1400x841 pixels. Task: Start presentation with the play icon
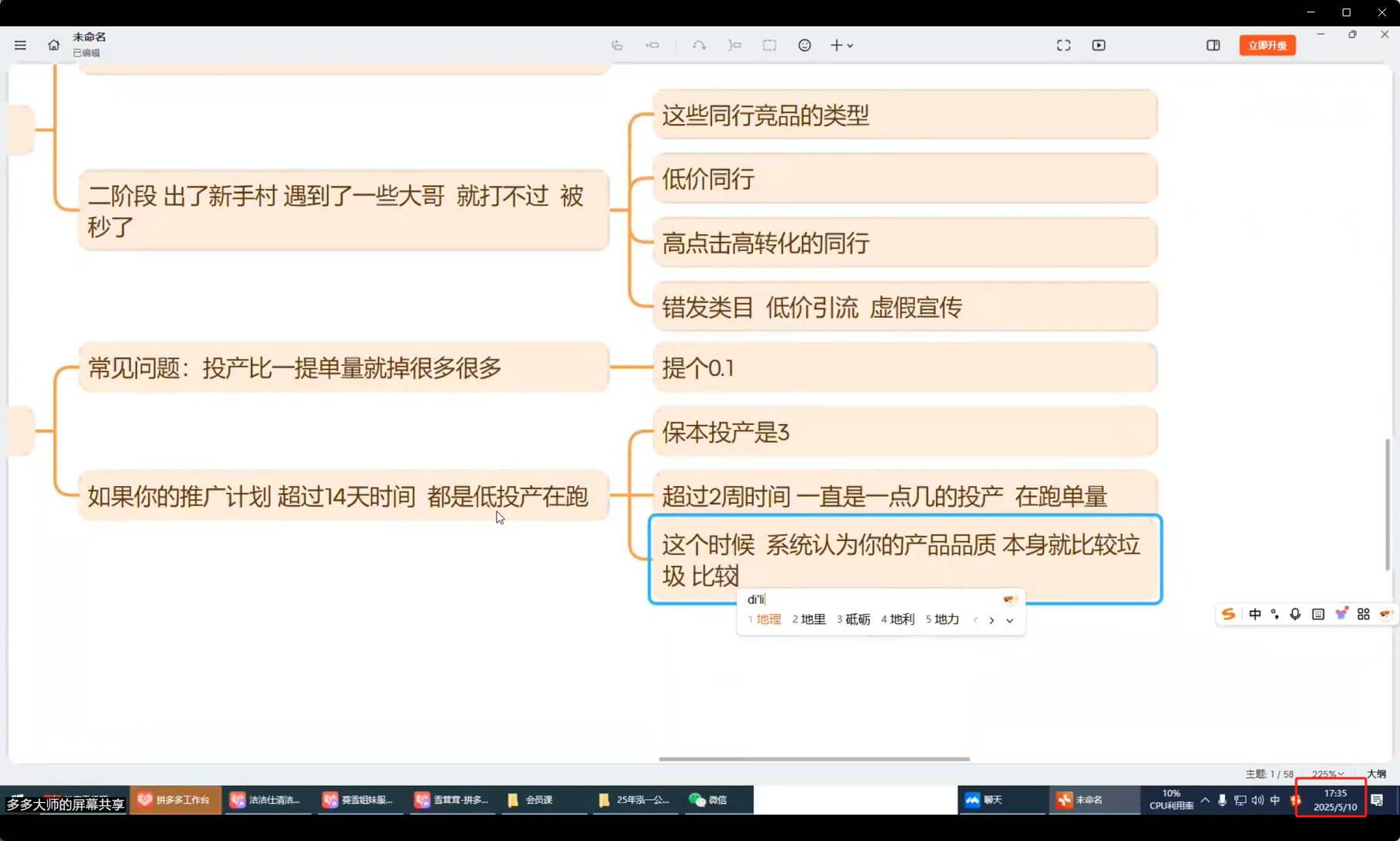click(1099, 46)
